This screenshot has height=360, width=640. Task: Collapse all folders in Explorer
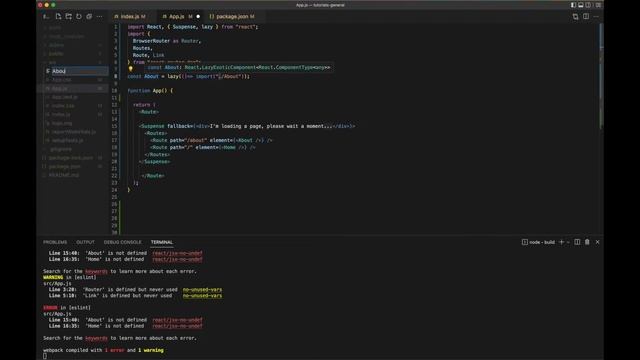89,16
